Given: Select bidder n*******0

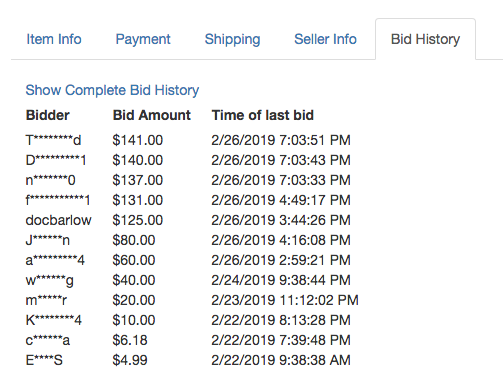Looking at the screenshot, I should click(x=50, y=180).
